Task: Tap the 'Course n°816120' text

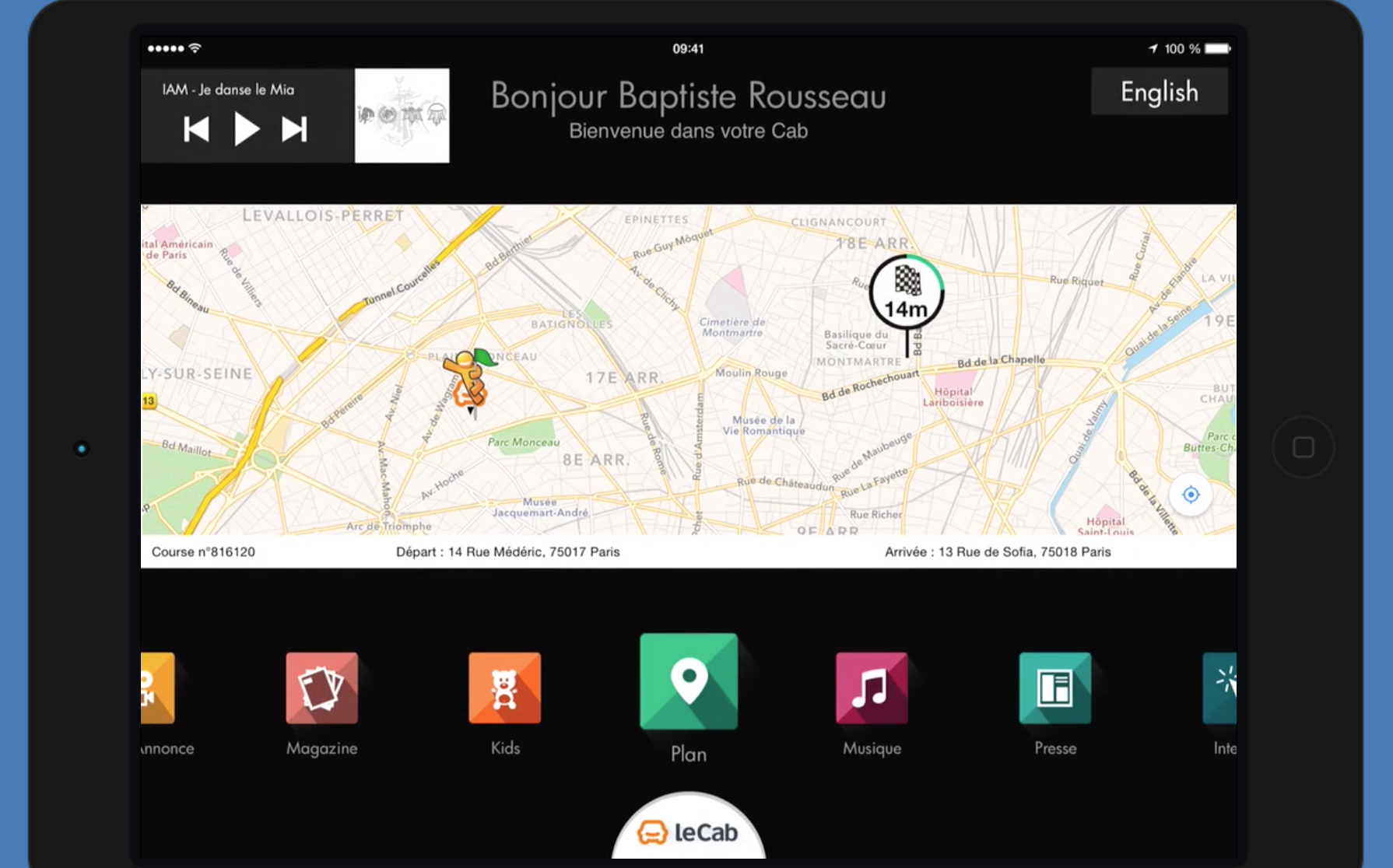Action: click(x=203, y=551)
